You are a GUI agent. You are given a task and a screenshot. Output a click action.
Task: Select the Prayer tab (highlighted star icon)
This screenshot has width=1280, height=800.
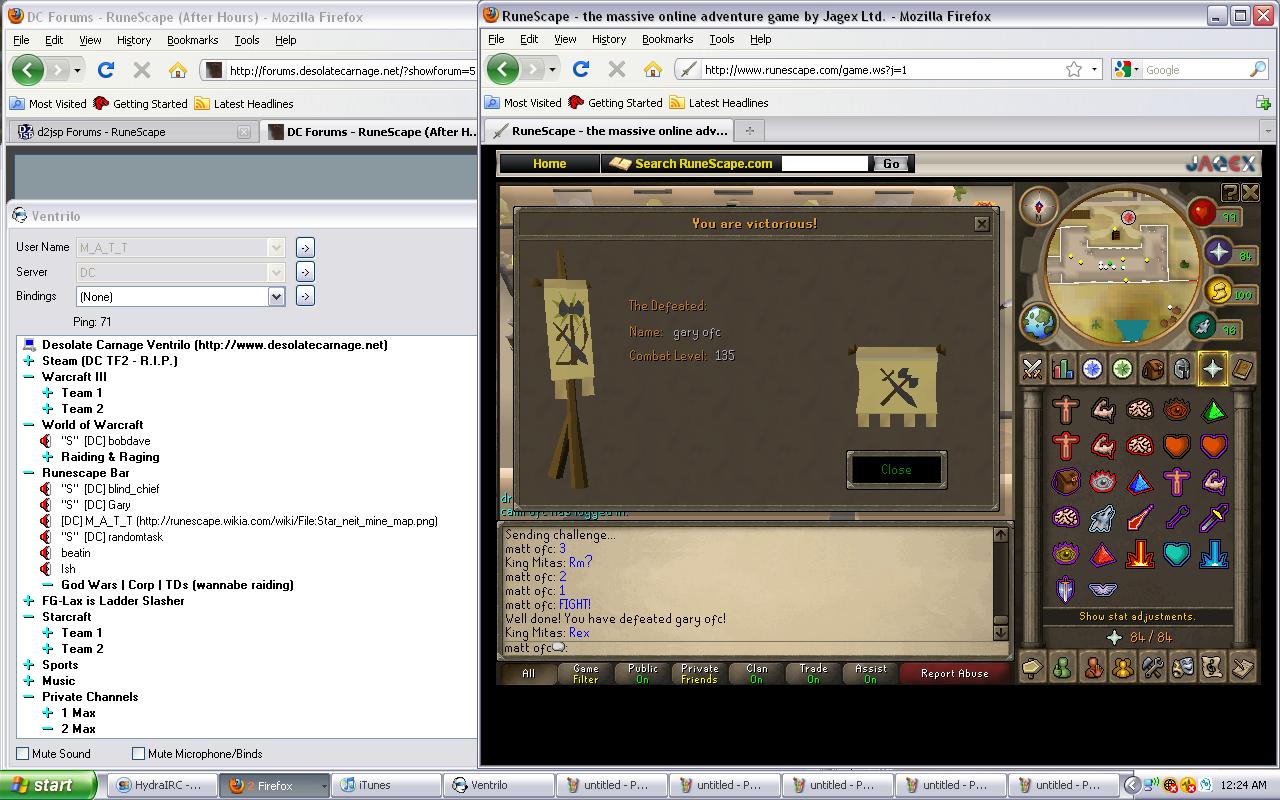point(1212,369)
